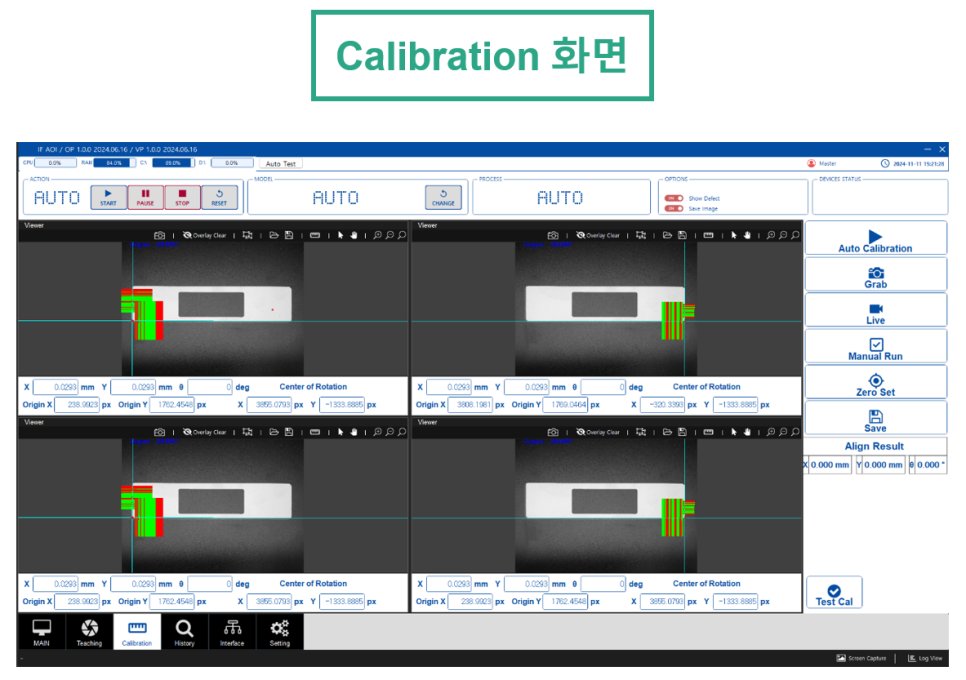
Task: Select ruler tool in top-left viewer
Action: click(315, 235)
